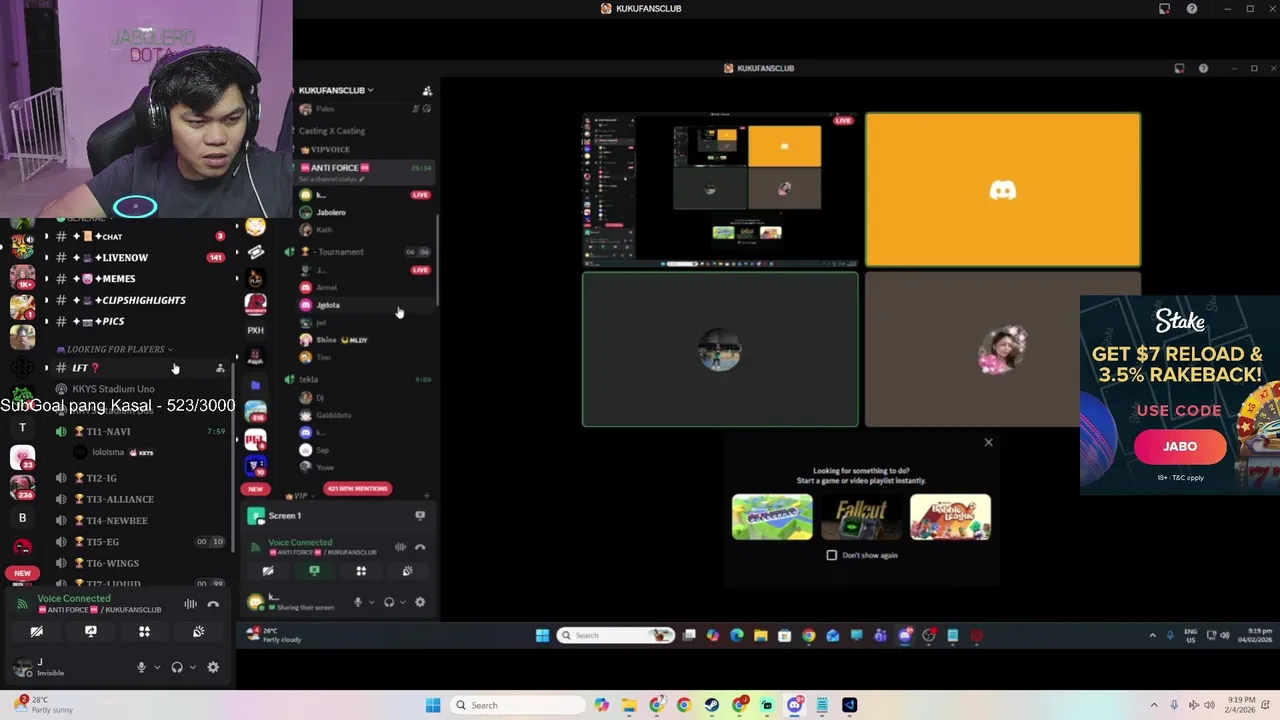Click the red NEW pill in server list
The image size is (1280, 720).
tap(22, 573)
